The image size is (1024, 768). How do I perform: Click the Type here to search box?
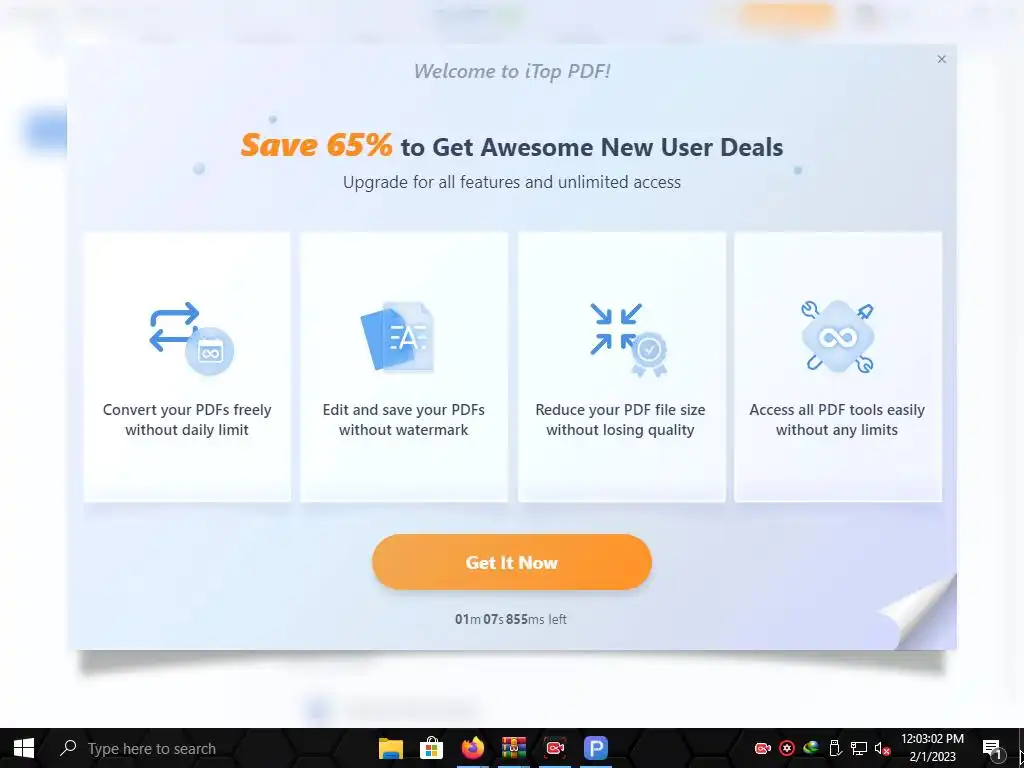tap(152, 748)
